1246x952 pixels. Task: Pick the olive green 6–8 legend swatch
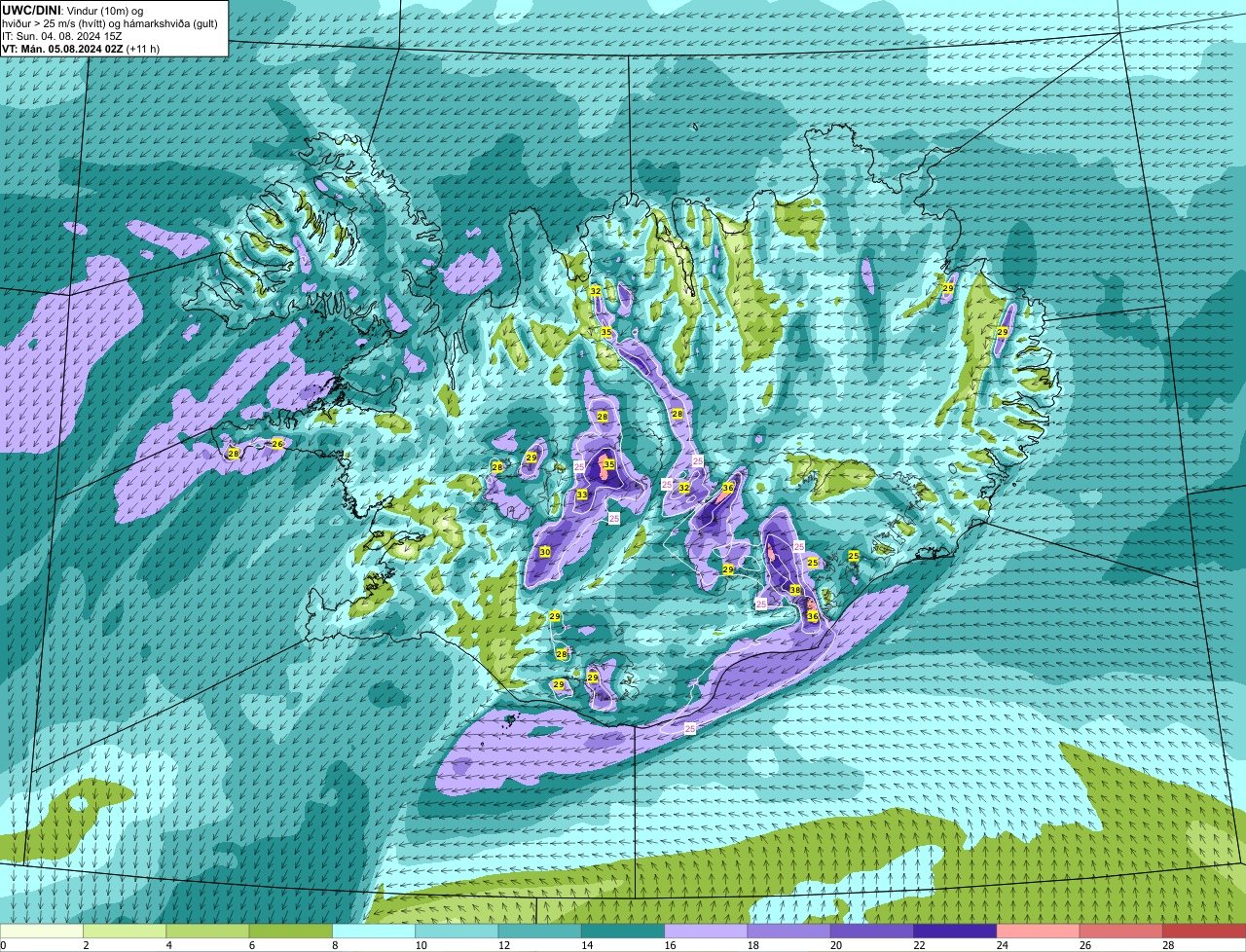tap(291, 931)
